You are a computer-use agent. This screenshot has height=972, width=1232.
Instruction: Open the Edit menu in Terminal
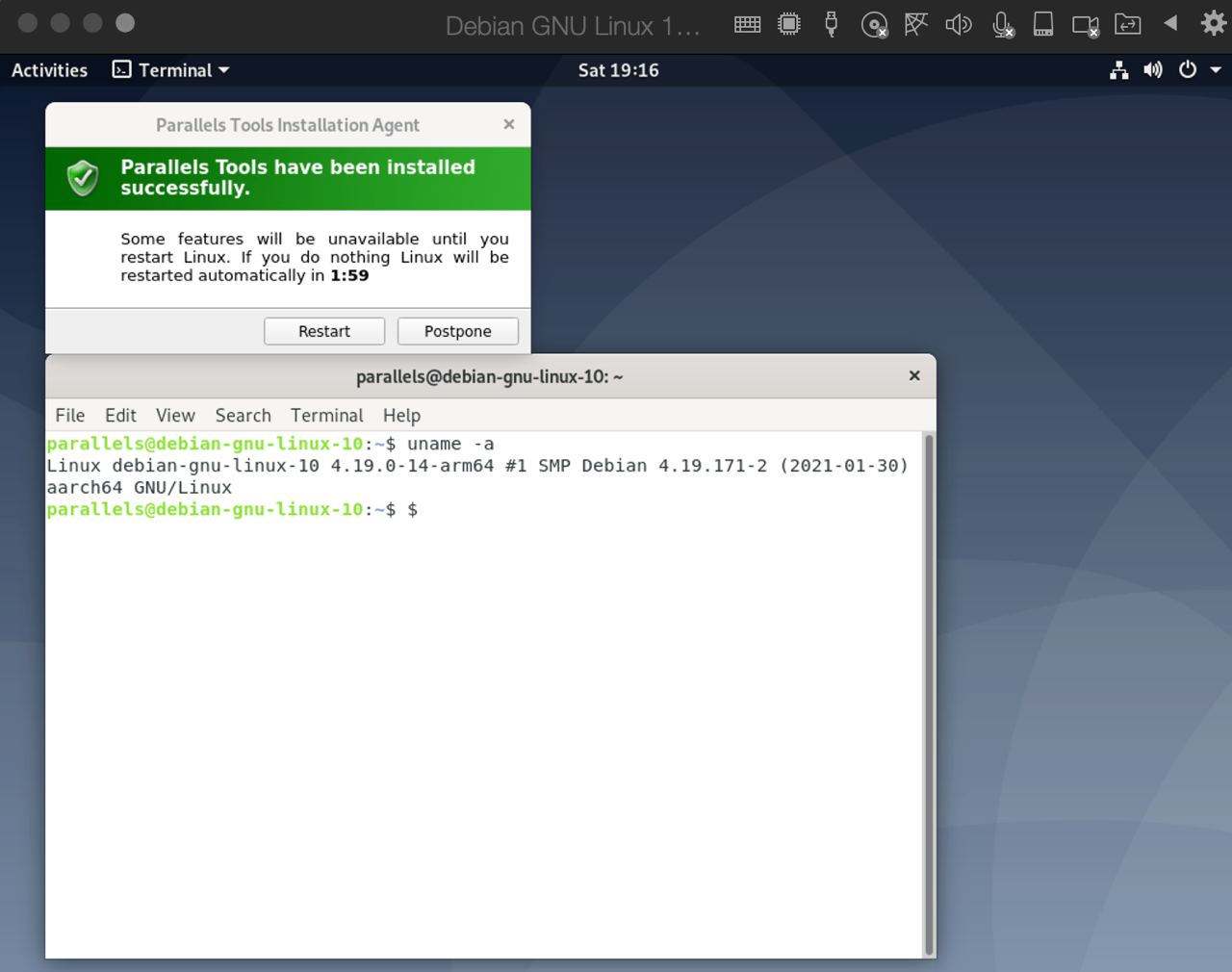click(x=120, y=416)
